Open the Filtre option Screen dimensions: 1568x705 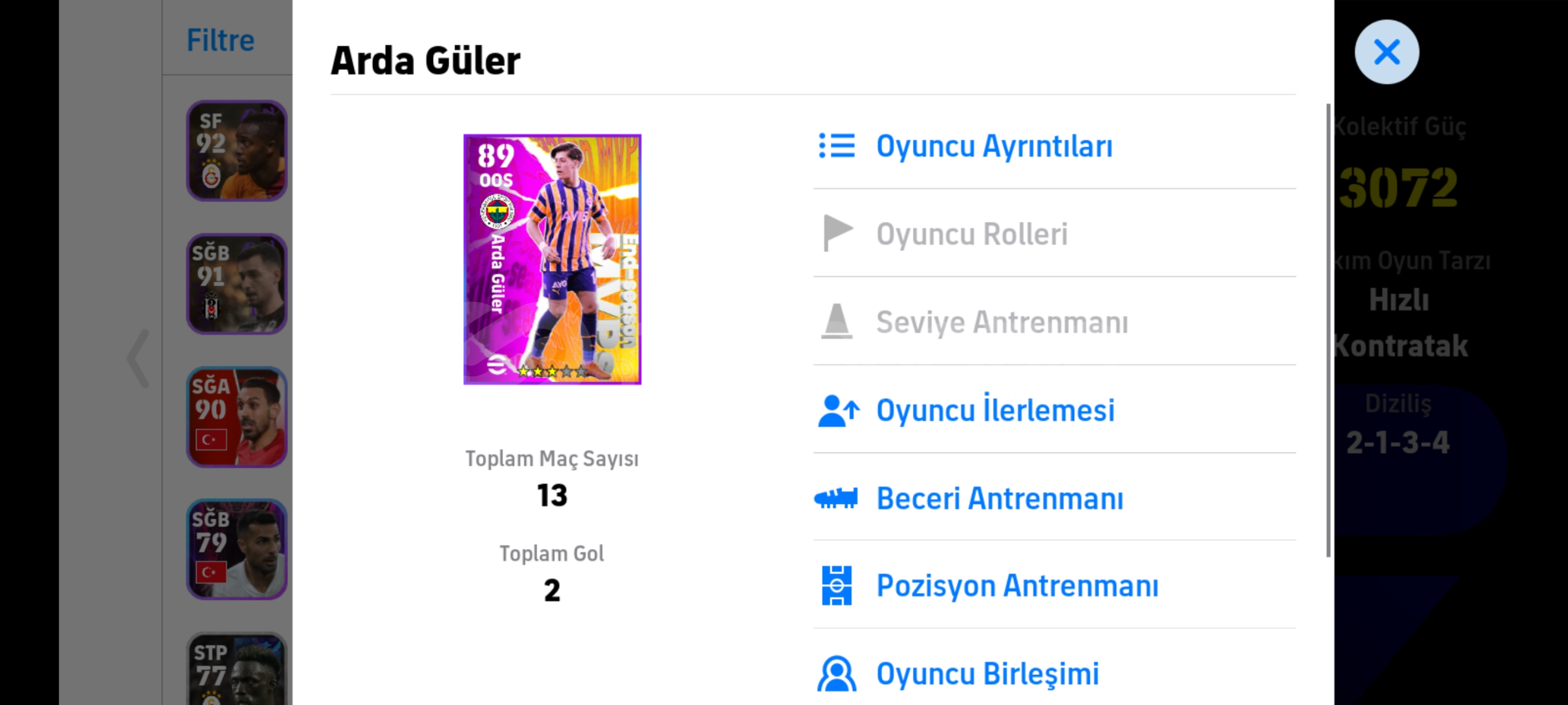(x=221, y=40)
